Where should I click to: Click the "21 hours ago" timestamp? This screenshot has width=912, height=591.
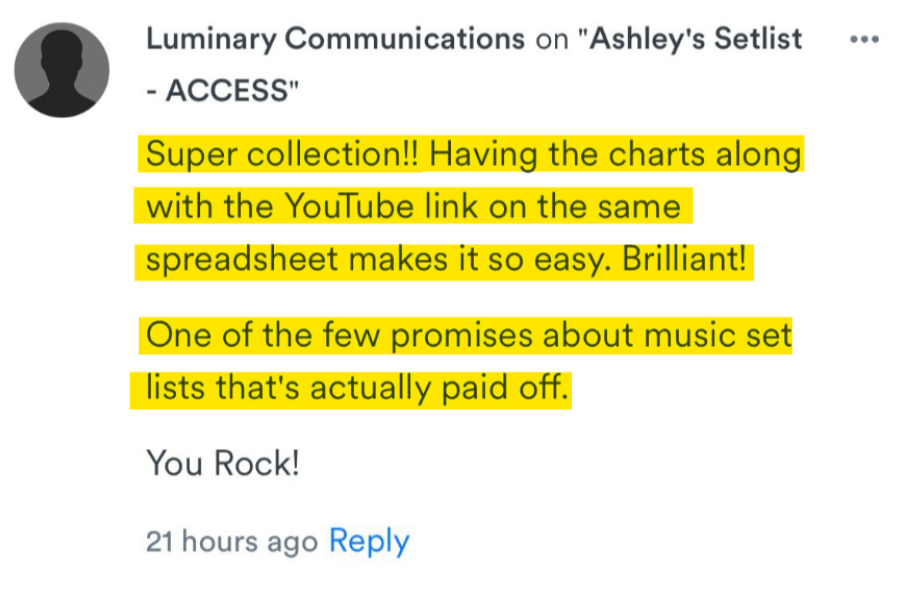(232, 542)
